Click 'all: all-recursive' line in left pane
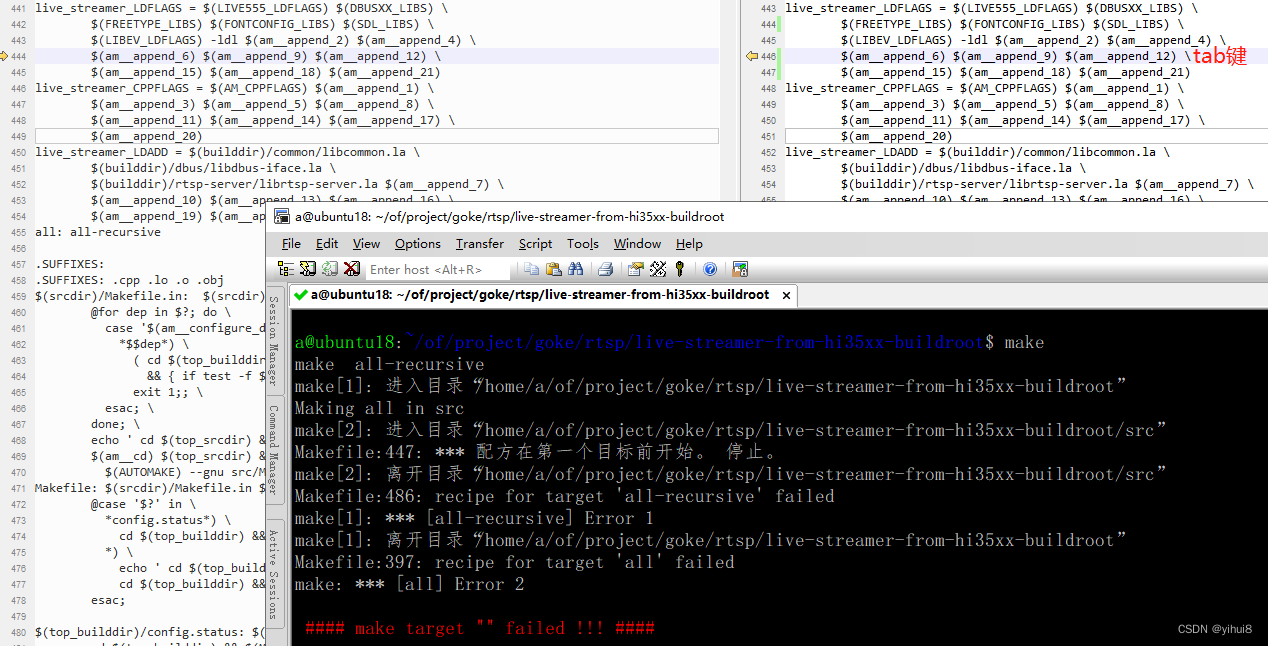Image resolution: width=1268 pixels, height=646 pixels. (x=97, y=232)
